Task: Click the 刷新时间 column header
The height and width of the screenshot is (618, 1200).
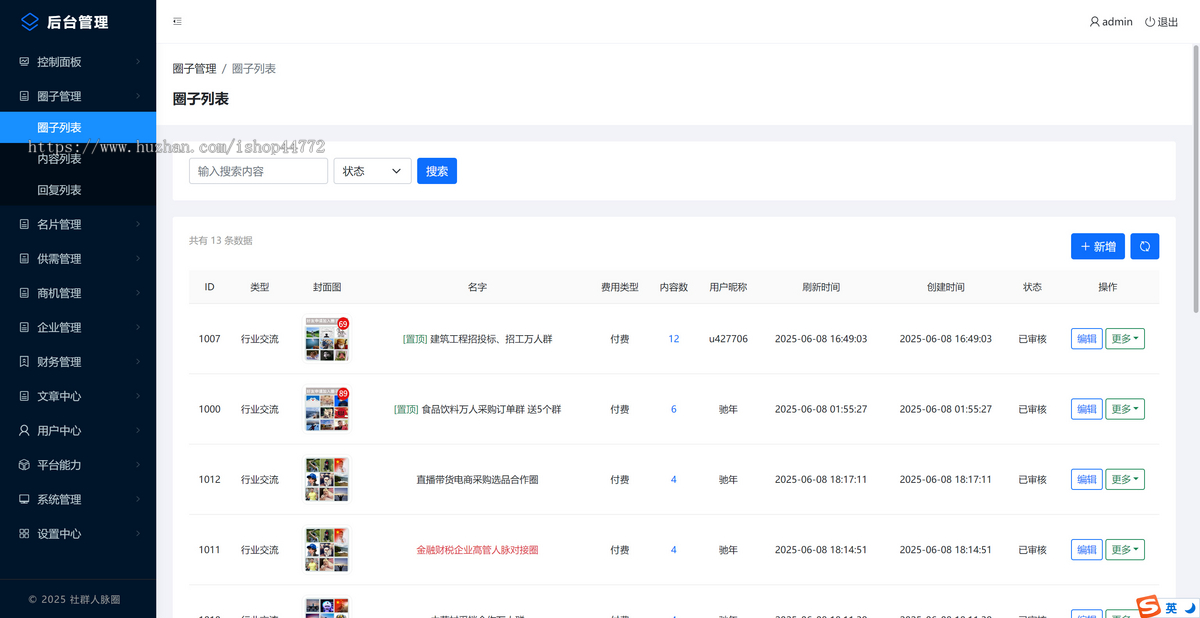Action: 821,287
